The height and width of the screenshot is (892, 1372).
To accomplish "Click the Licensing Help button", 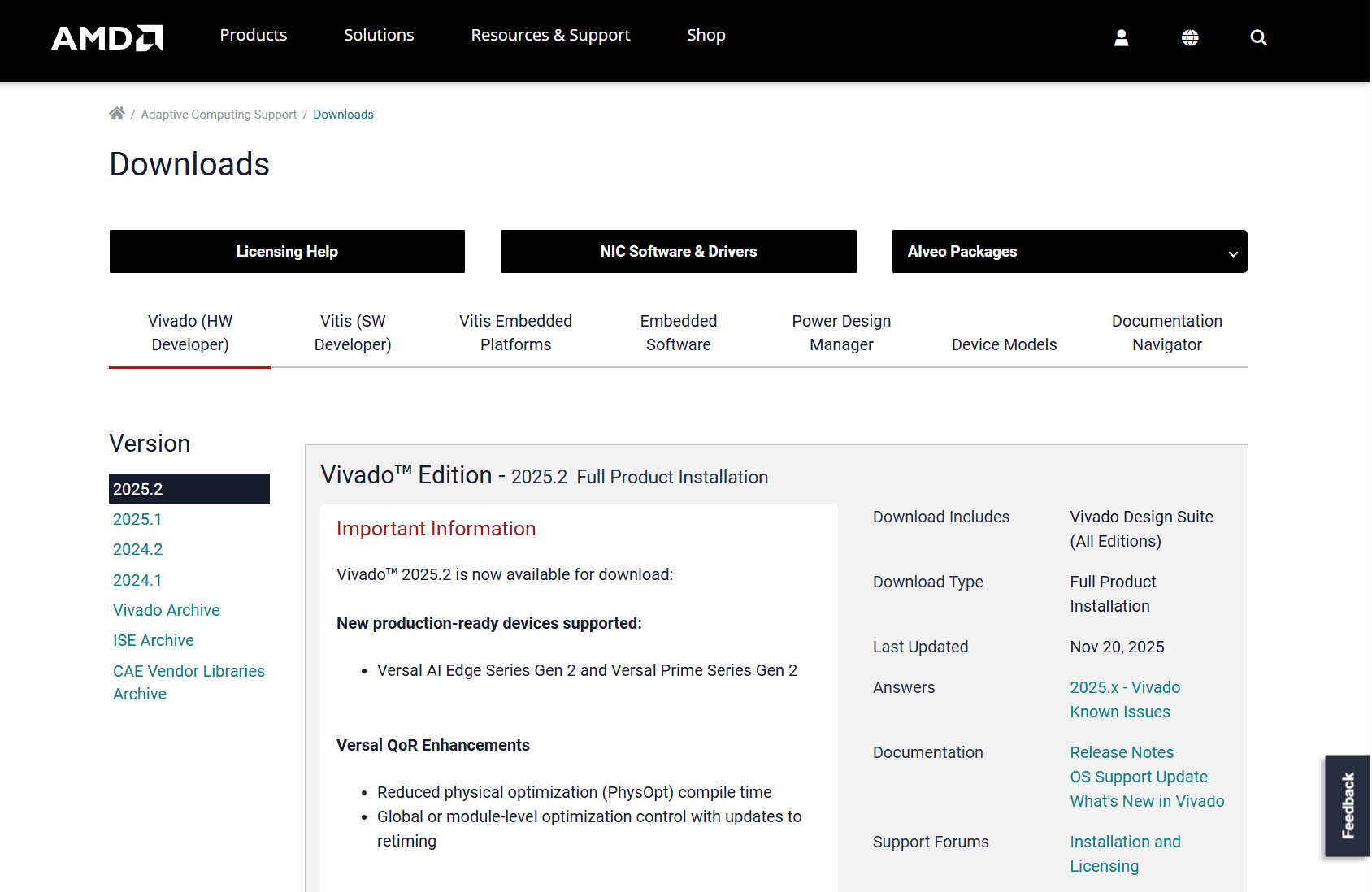I will pos(287,252).
